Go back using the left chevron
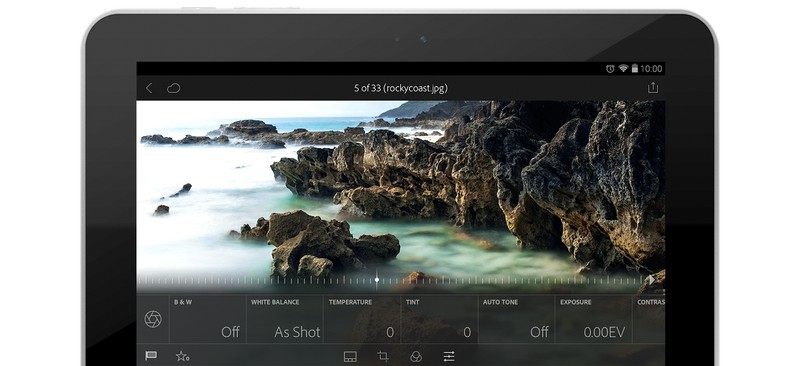800x366 pixels. point(149,88)
